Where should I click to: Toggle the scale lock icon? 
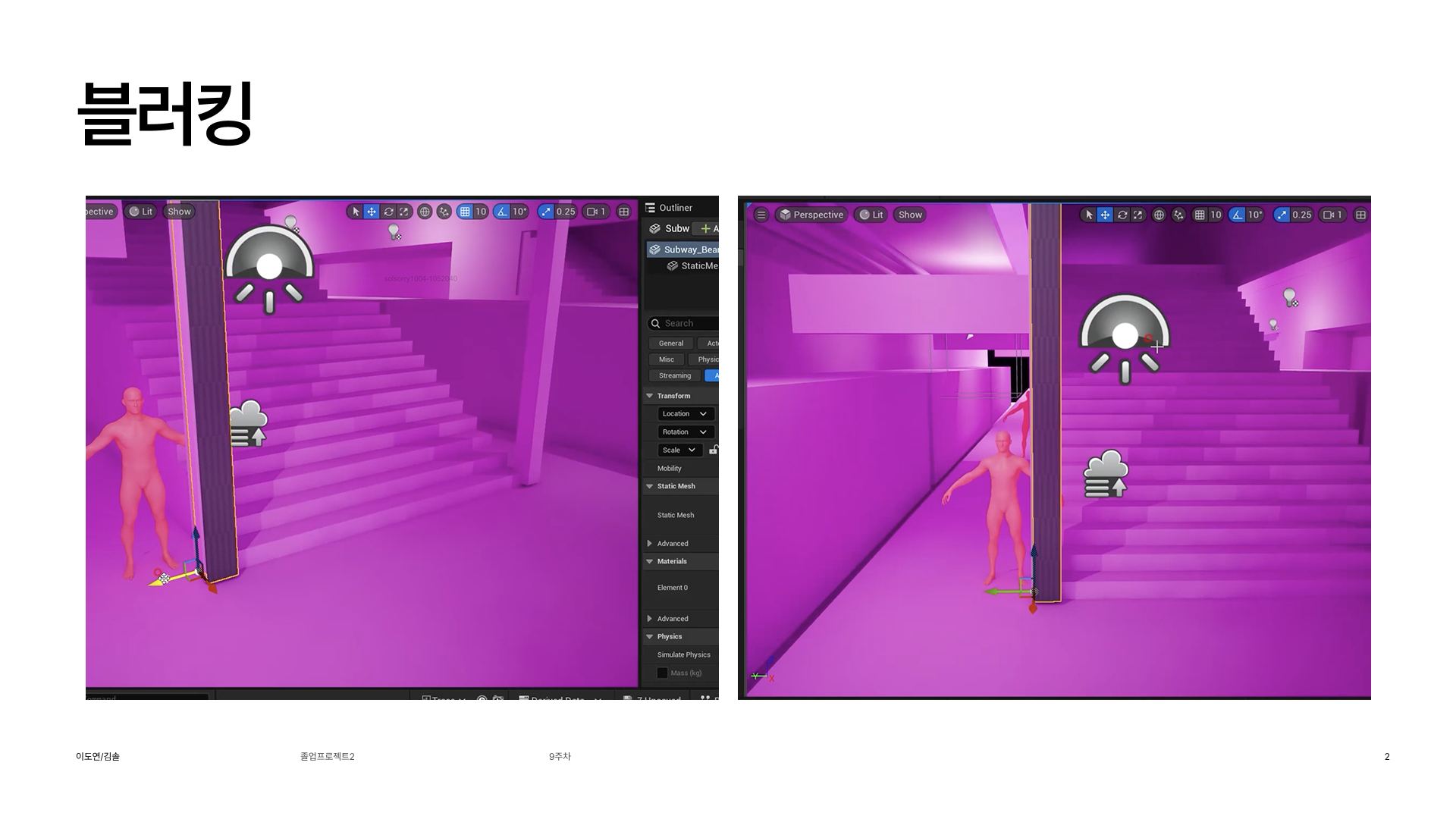[713, 450]
